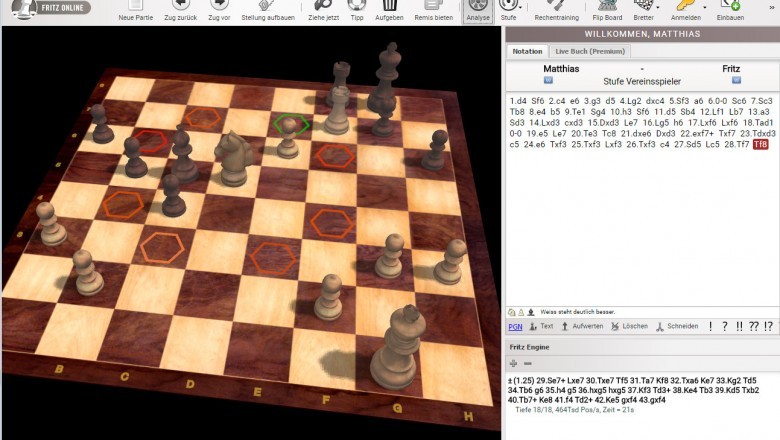Open the PGN link
The height and width of the screenshot is (440, 780).
coord(515,327)
